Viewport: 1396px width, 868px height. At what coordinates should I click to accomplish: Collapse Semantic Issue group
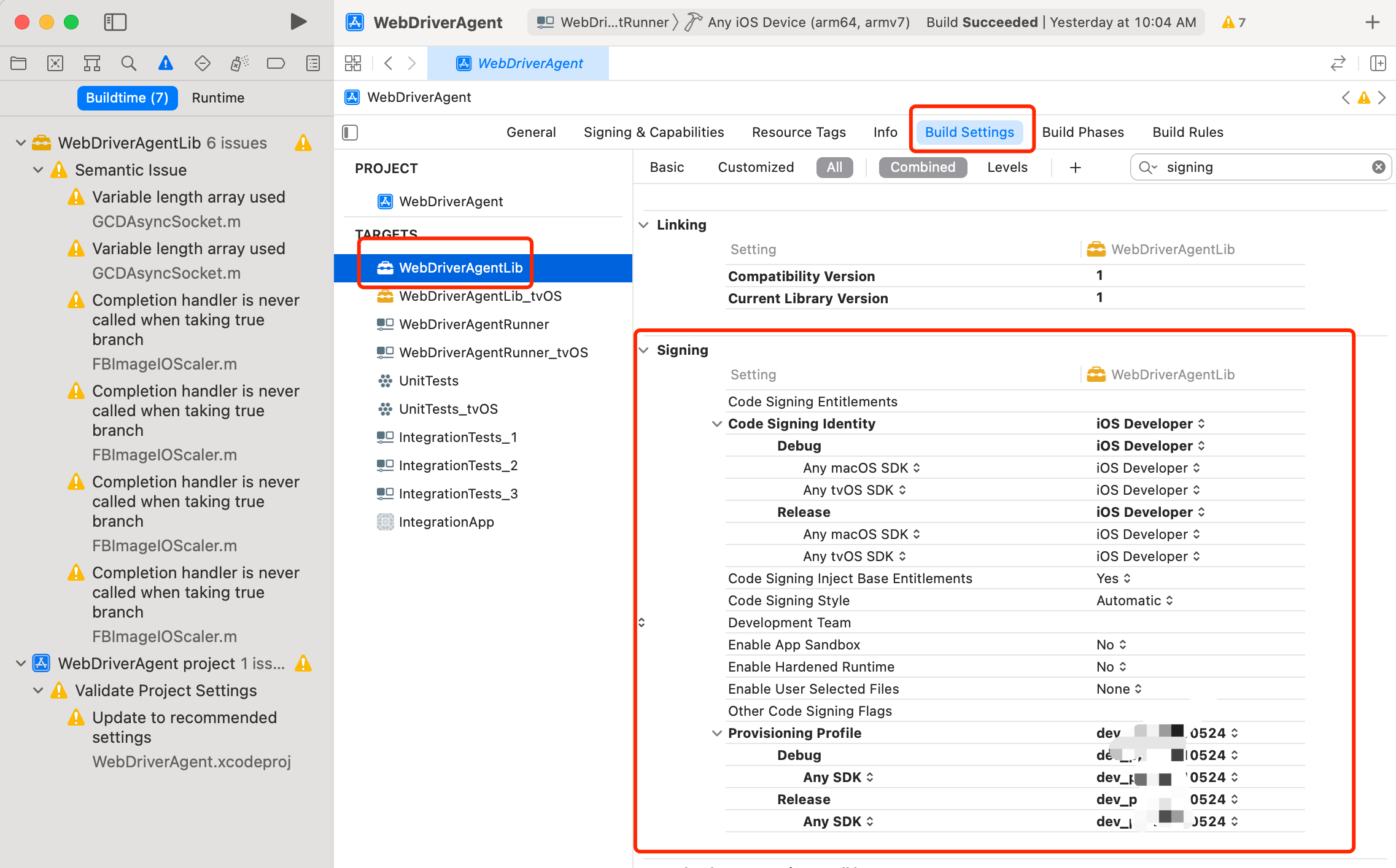(38, 170)
